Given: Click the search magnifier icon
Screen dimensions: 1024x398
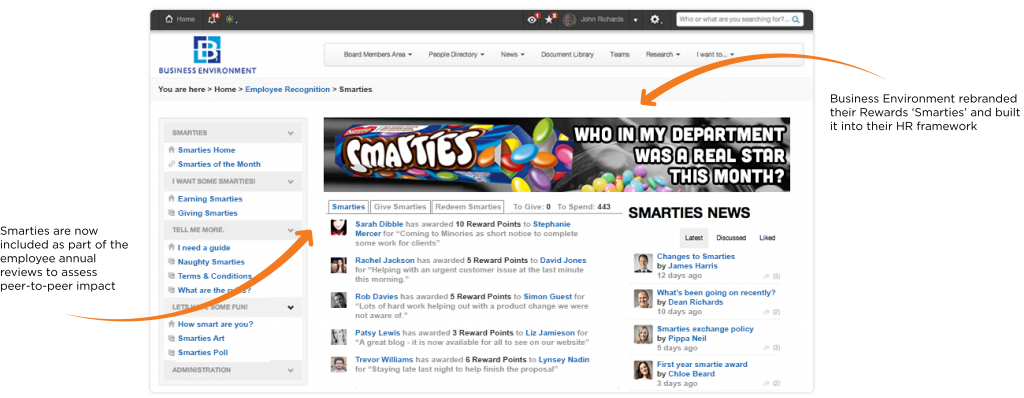Looking at the screenshot, I should pos(795,20).
